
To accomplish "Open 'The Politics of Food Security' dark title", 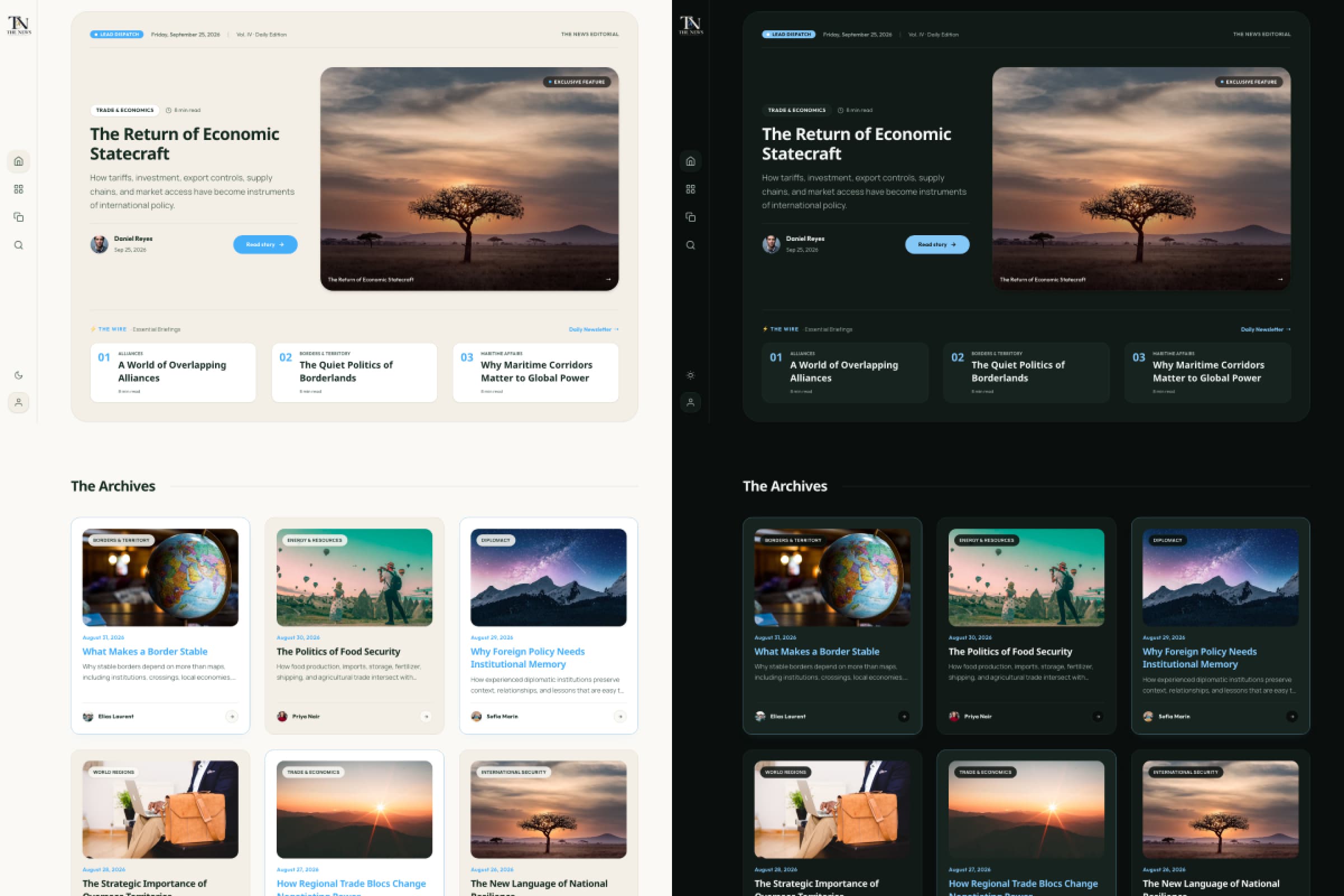I will pyautogui.click(x=1010, y=651).
